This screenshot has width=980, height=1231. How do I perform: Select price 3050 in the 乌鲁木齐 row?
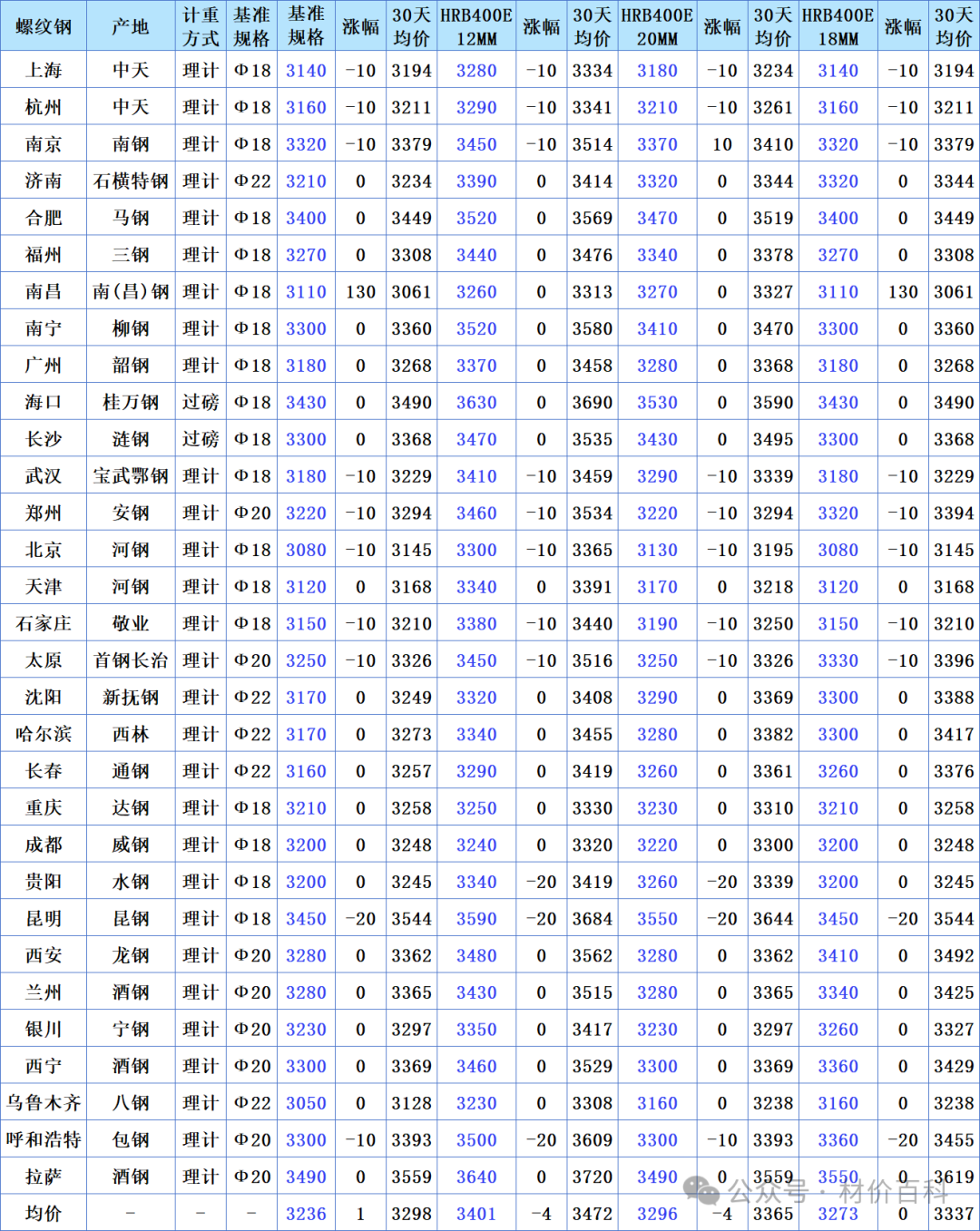point(306,1103)
